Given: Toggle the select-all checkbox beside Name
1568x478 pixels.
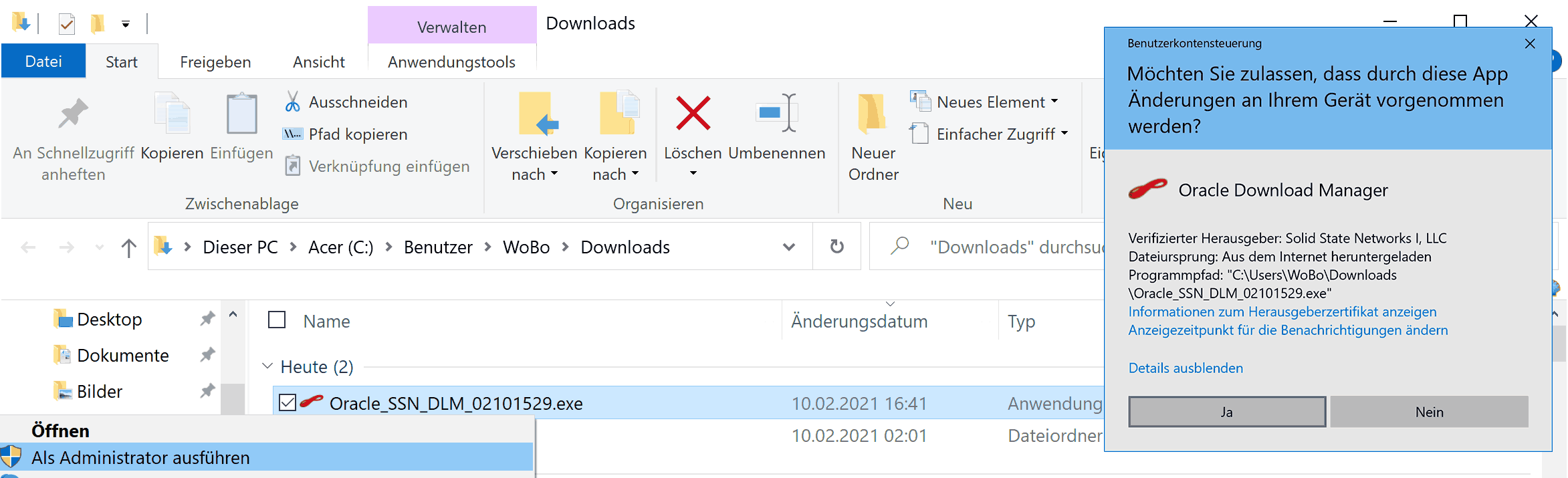Looking at the screenshot, I should click(x=277, y=320).
